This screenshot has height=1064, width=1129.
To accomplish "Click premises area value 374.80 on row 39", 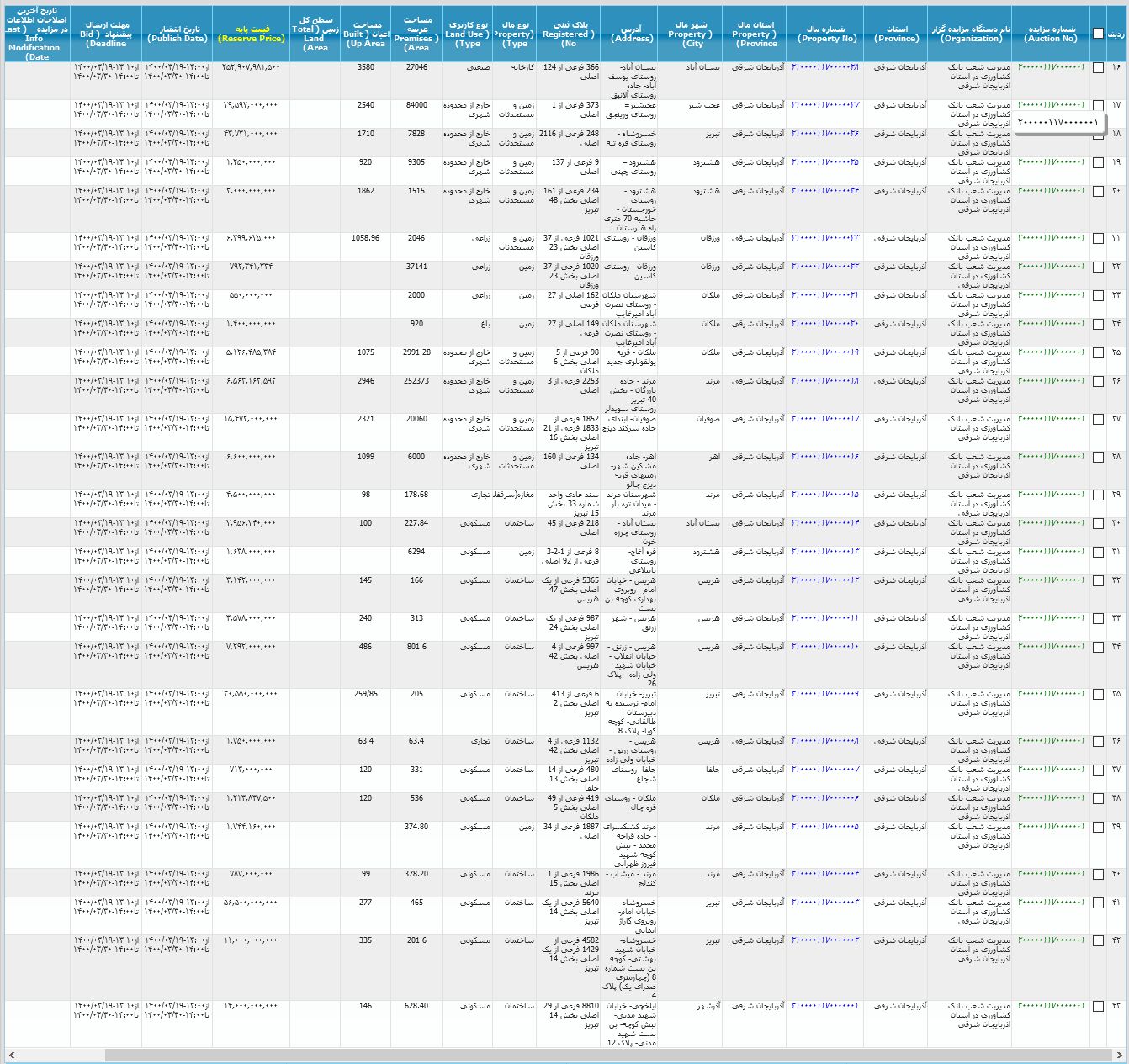I will click(416, 827).
